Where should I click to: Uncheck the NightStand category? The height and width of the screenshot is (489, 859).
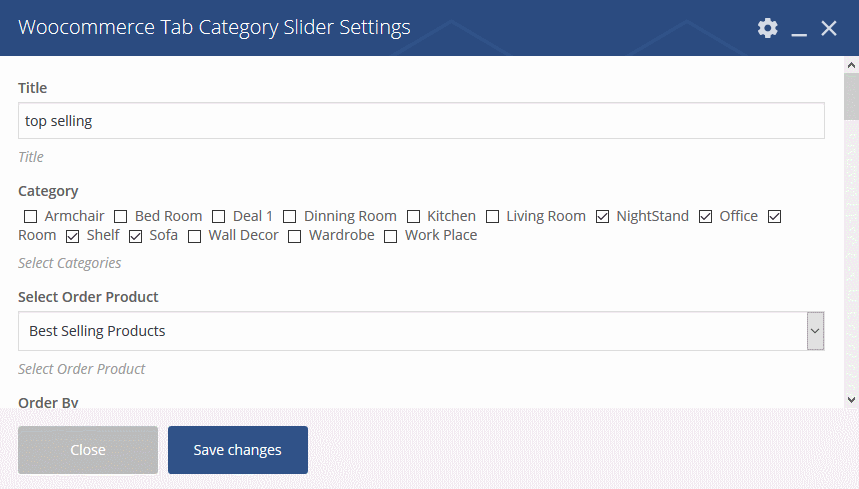(x=603, y=217)
